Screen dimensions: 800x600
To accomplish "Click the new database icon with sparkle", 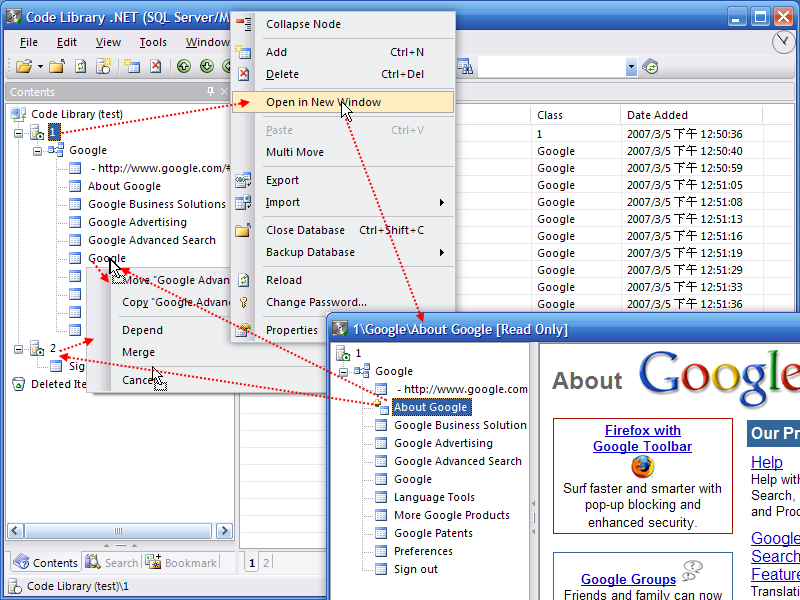I will click(x=104, y=66).
